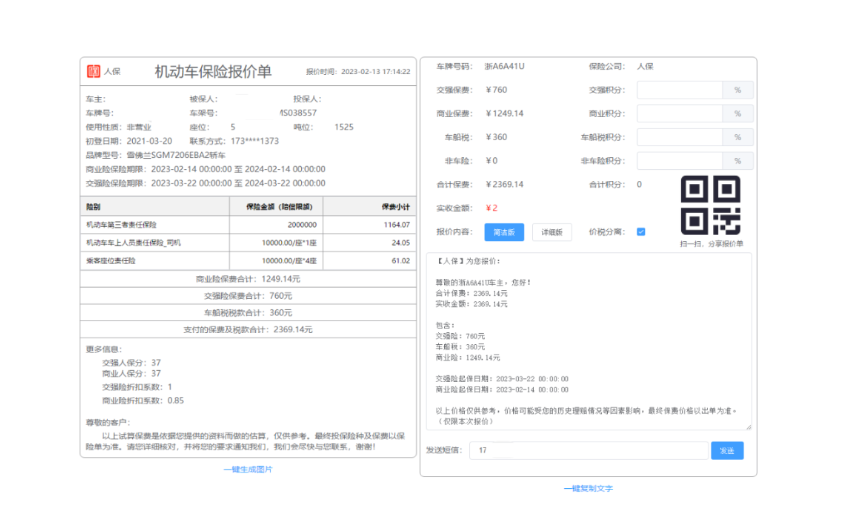The width and height of the screenshot is (856, 519).
Task: Click the blue 发送 button
Action: point(727,450)
